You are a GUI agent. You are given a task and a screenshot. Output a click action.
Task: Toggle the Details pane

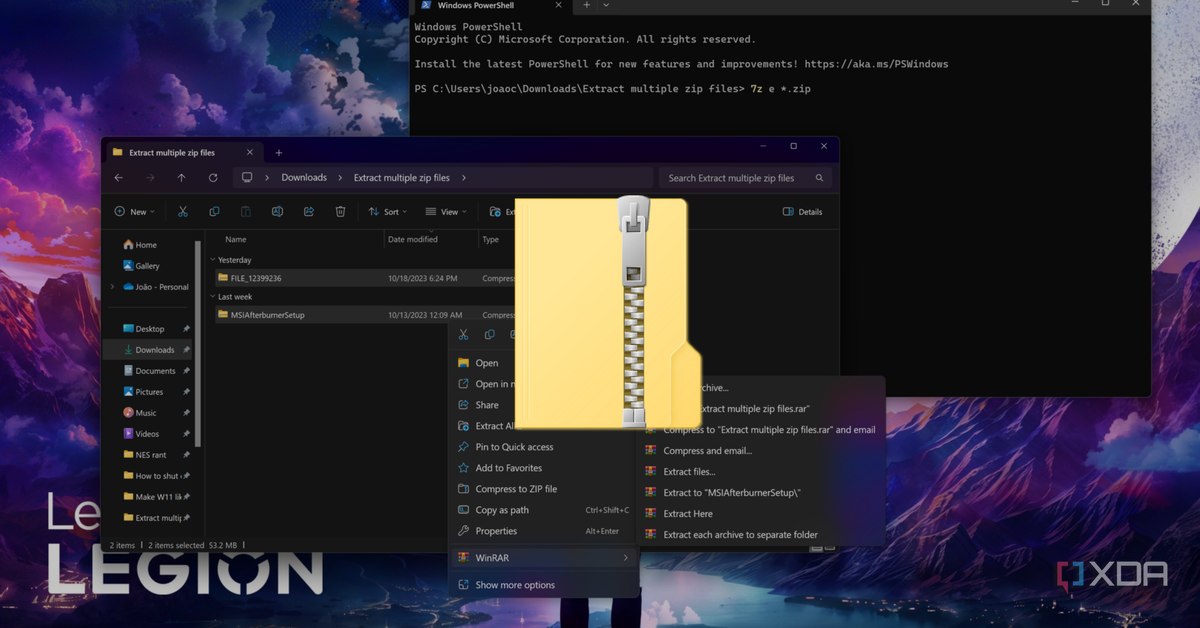(802, 212)
